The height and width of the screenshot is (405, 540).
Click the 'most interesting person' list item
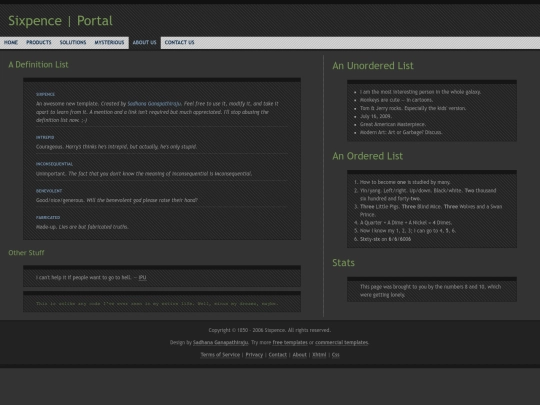(420, 92)
